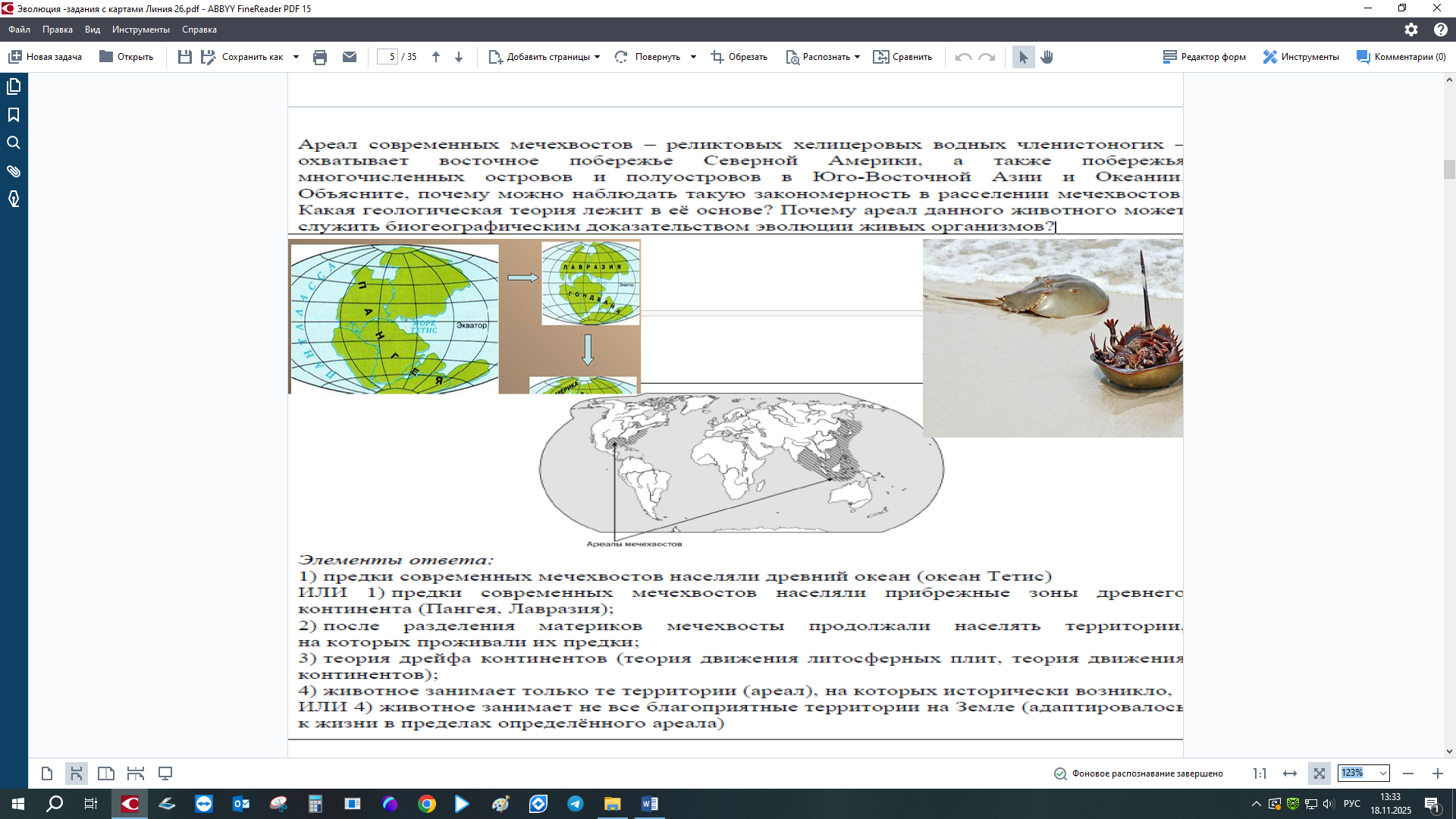Go to next page arrow
Viewport: 1456px width, 819px height.
pos(459,57)
